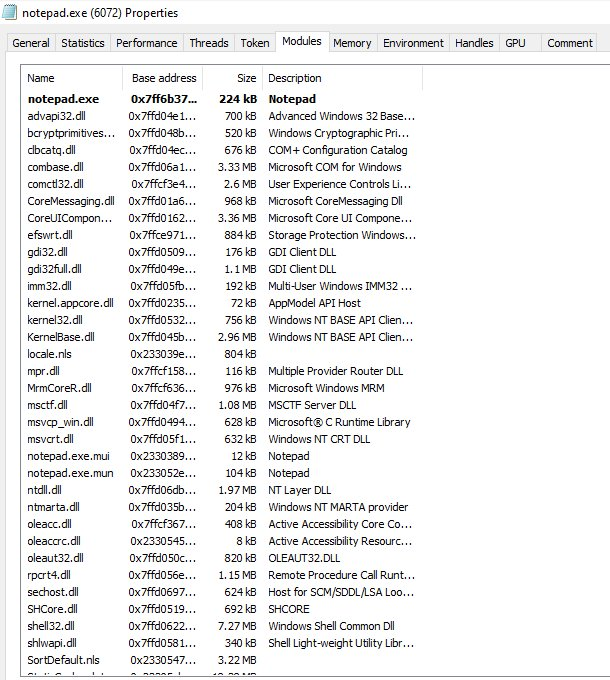Screen dimensions: 610x680
Task: Select the CoreMessaging.dll module
Action: 222,201
